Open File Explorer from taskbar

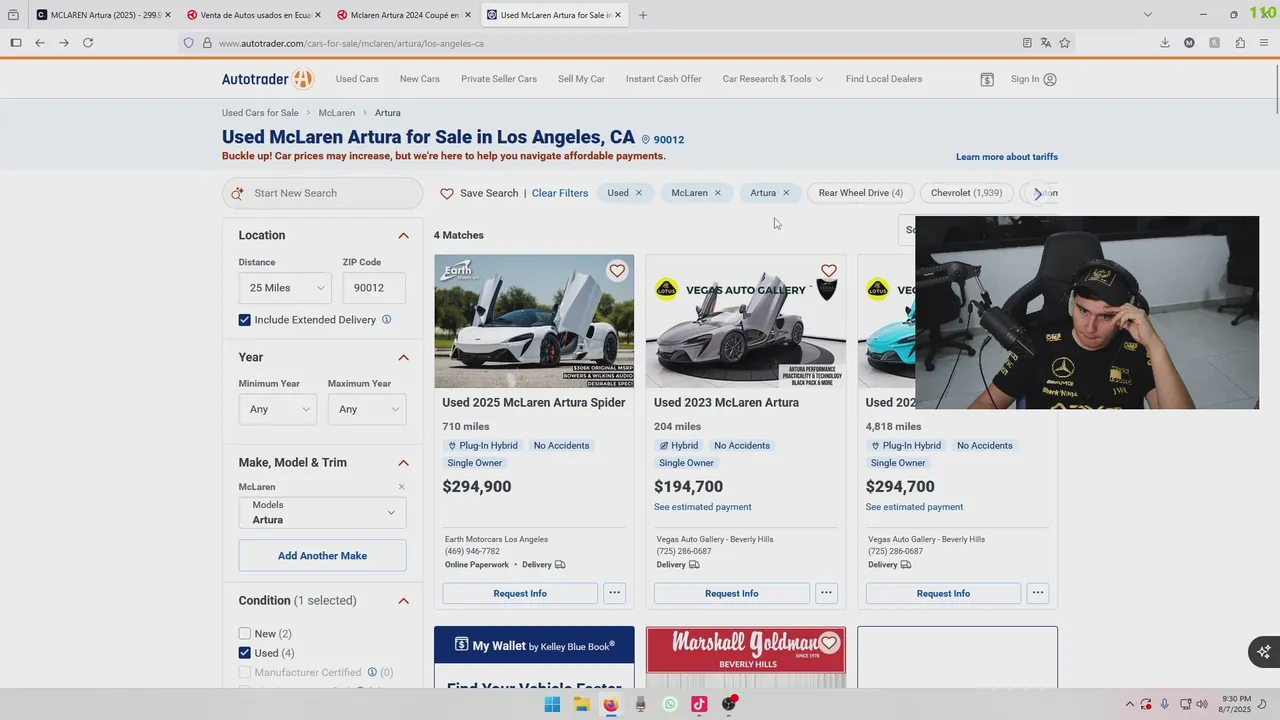(582, 704)
